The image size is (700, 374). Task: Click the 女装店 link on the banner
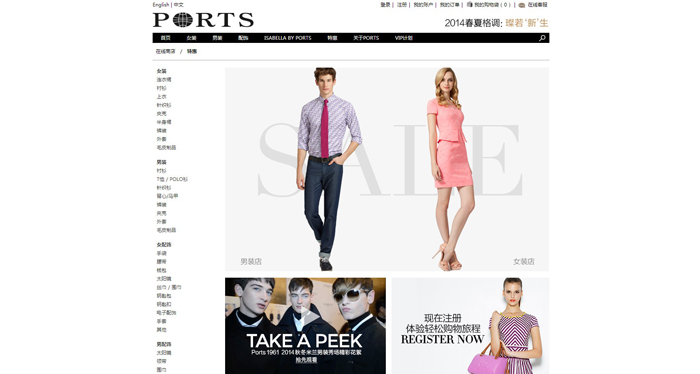click(524, 262)
